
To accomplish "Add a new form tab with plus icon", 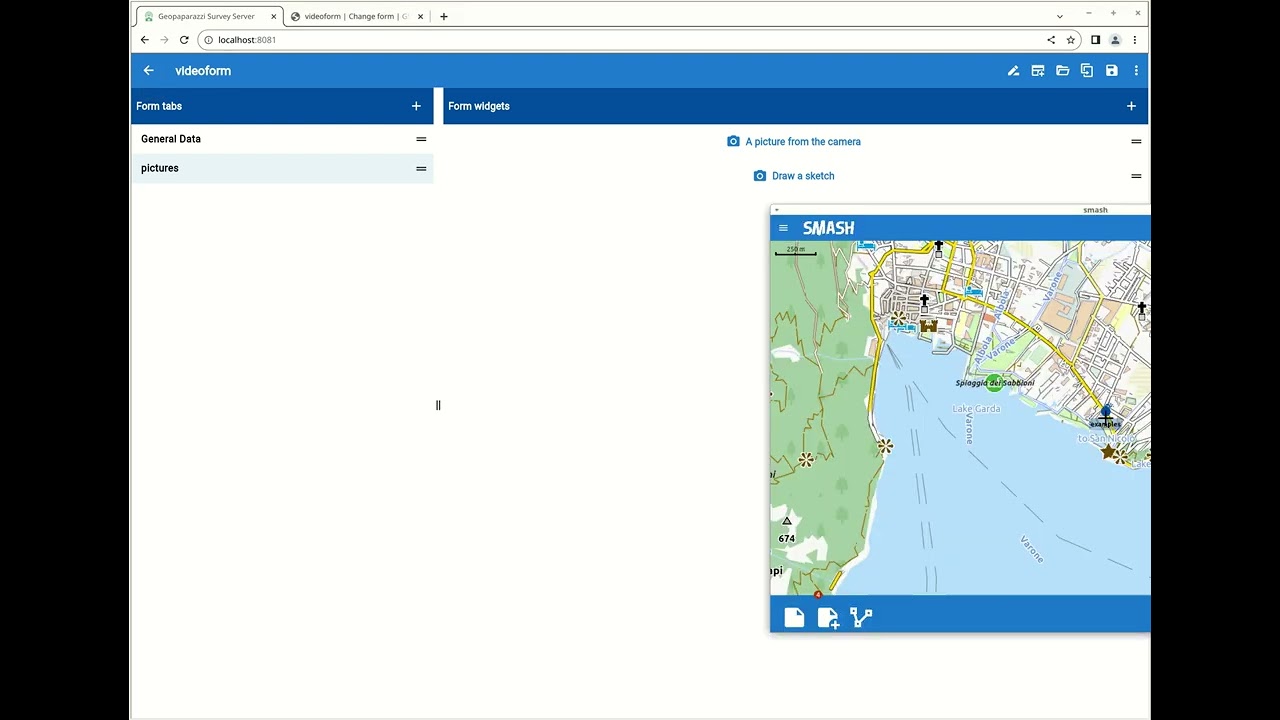I will [x=416, y=106].
